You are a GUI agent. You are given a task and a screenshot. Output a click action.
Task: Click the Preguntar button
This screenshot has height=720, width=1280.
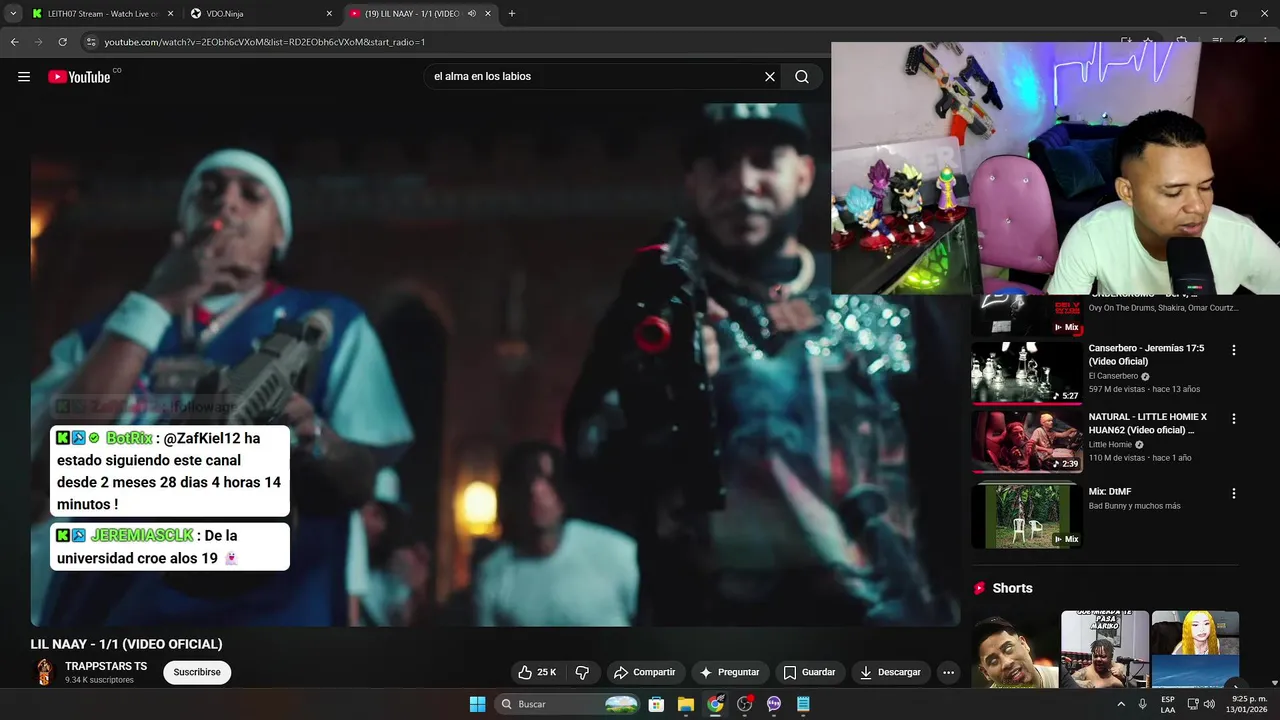coord(729,672)
